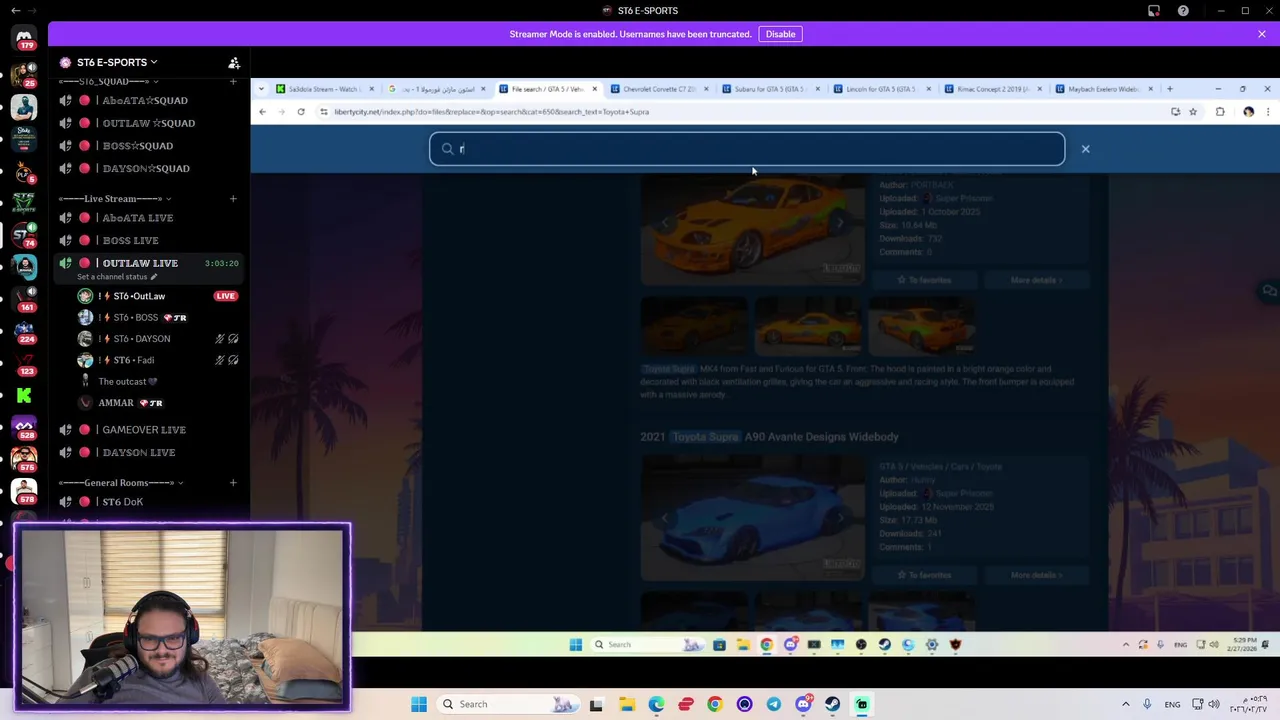This screenshot has width=1280, height=720.
Task: Add channel to Live Stream category
Action: pos(233,198)
